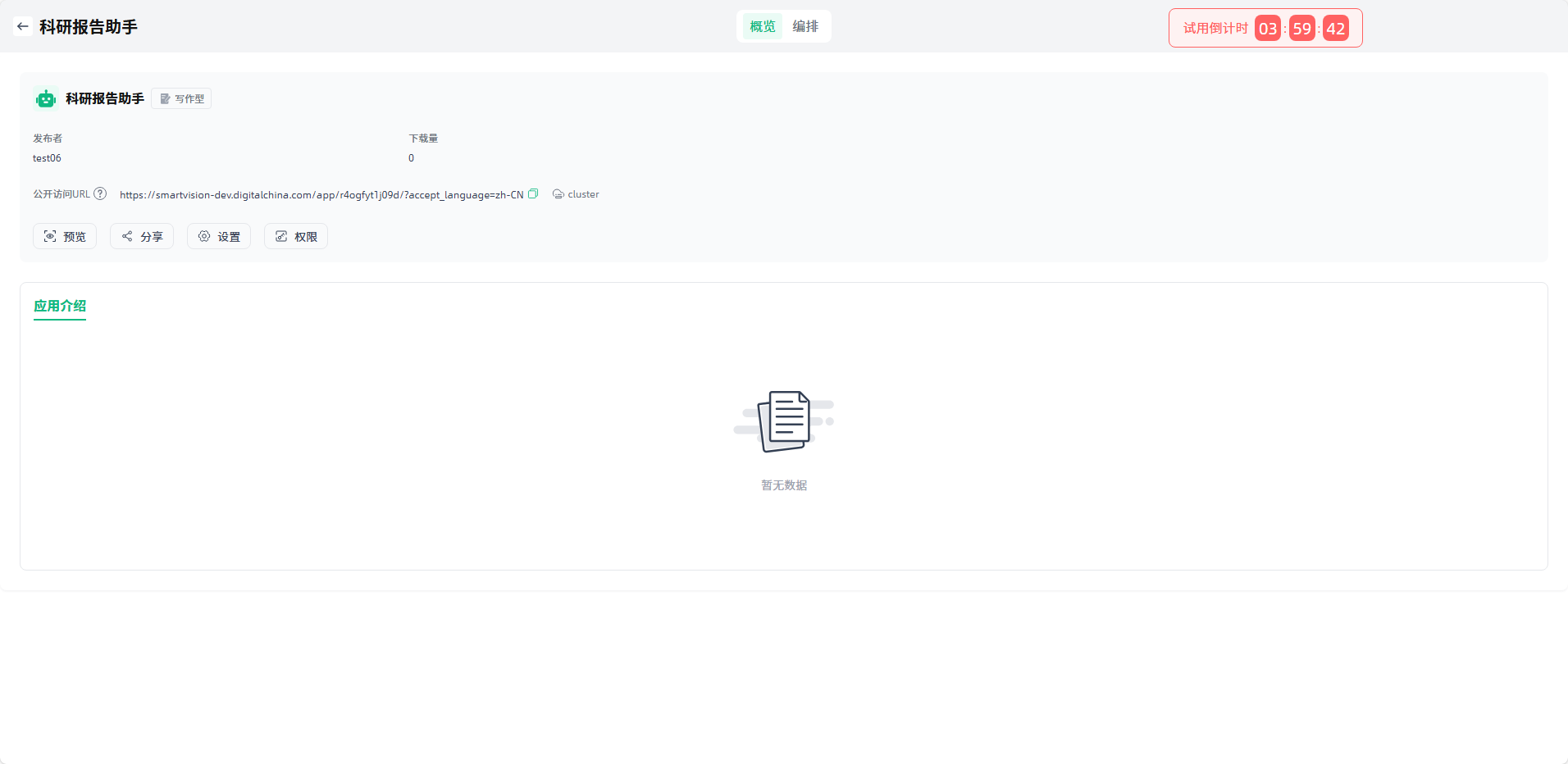Click the public smartvision-dev URL text
The width and height of the screenshot is (1568, 764).
321,195
